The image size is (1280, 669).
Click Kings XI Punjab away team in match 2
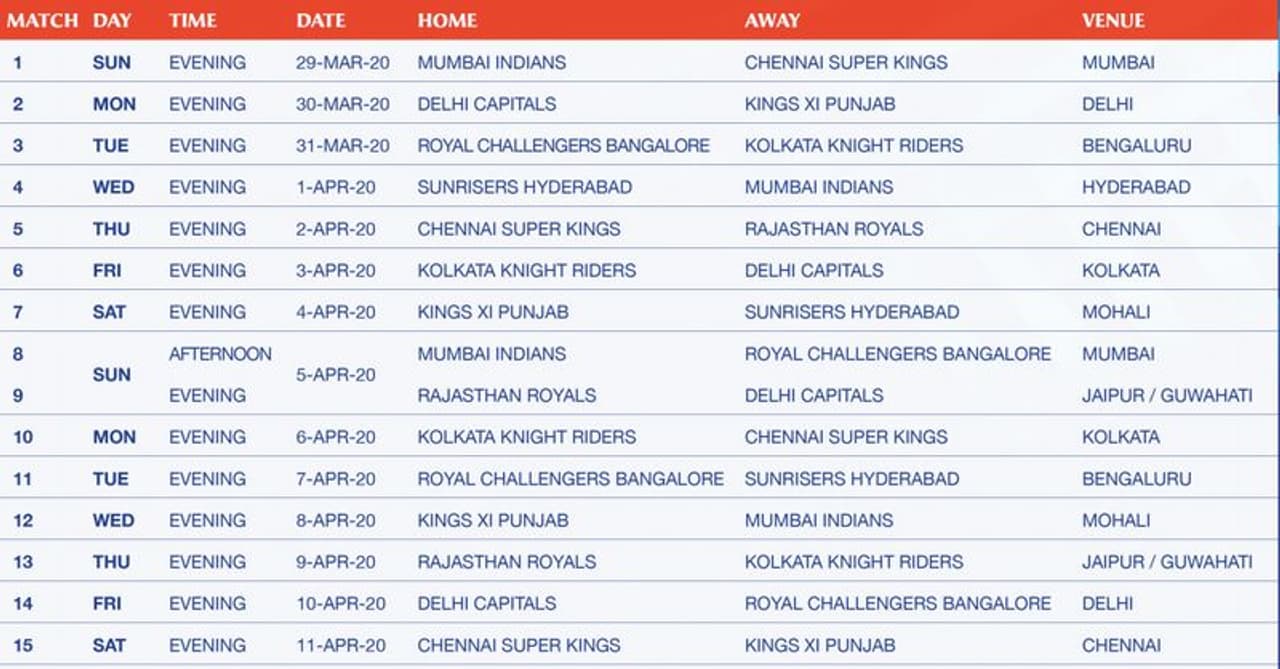[819, 104]
